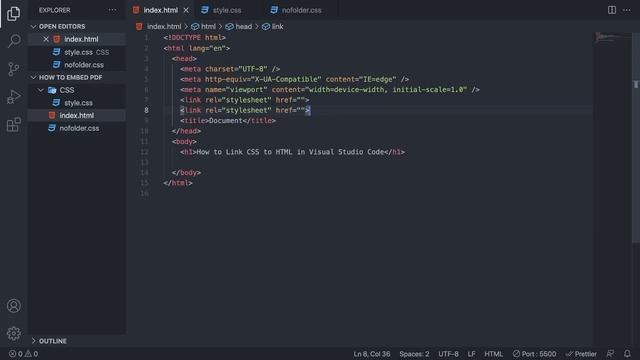The height and width of the screenshot is (360, 640).
Task: Change language mode HTML
Action: pyautogui.click(x=493, y=354)
